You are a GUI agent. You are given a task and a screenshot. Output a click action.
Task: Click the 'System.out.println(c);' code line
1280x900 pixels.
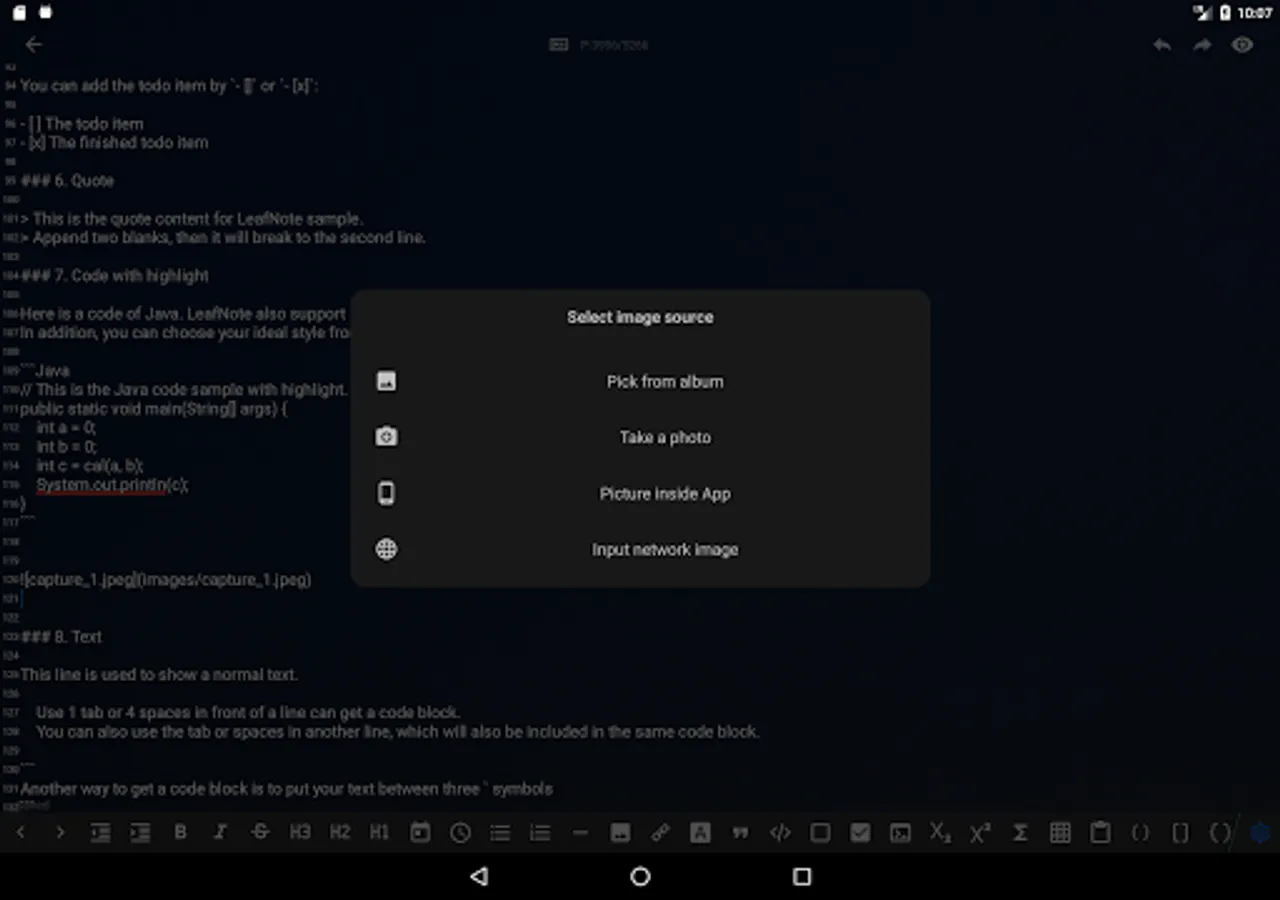click(x=112, y=485)
